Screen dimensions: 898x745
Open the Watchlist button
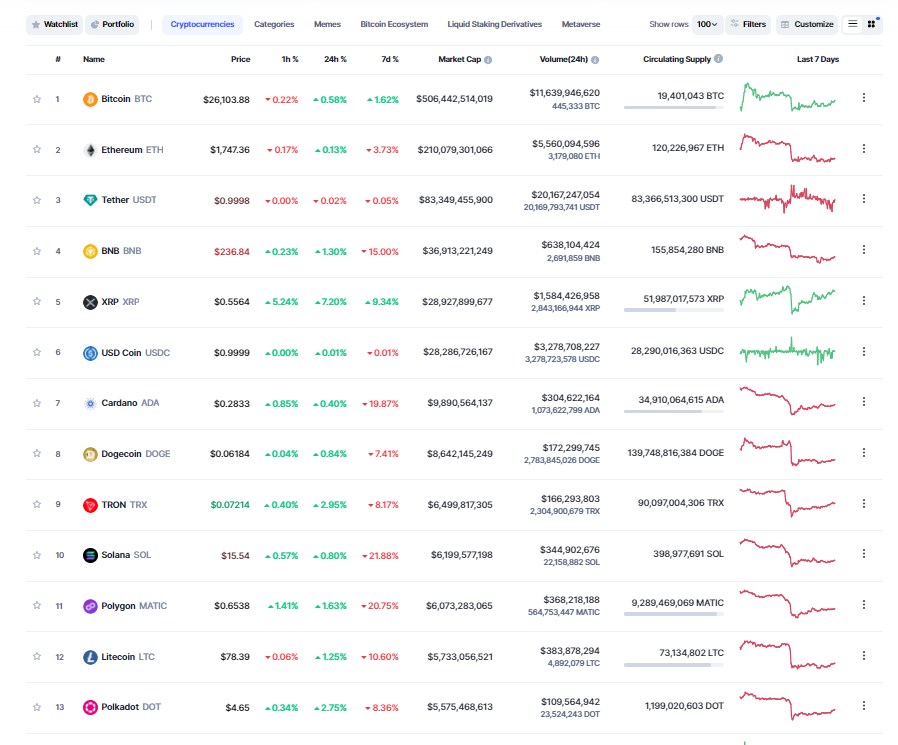click(54, 24)
